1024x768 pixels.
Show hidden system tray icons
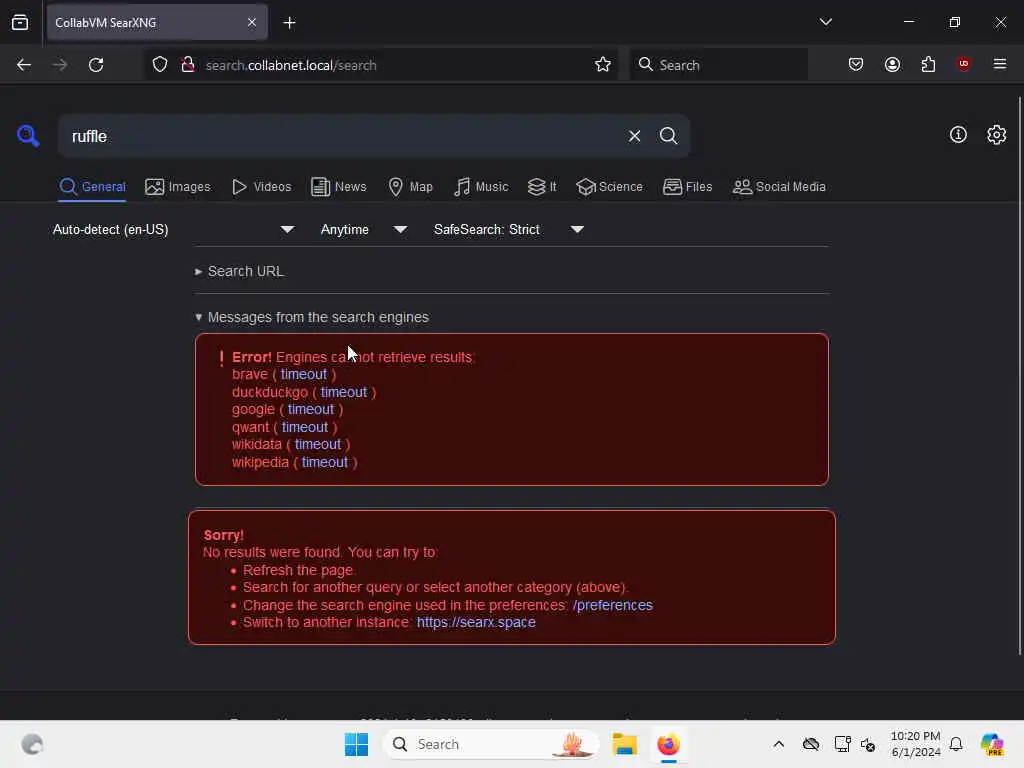pyautogui.click(x=778, y=744)
